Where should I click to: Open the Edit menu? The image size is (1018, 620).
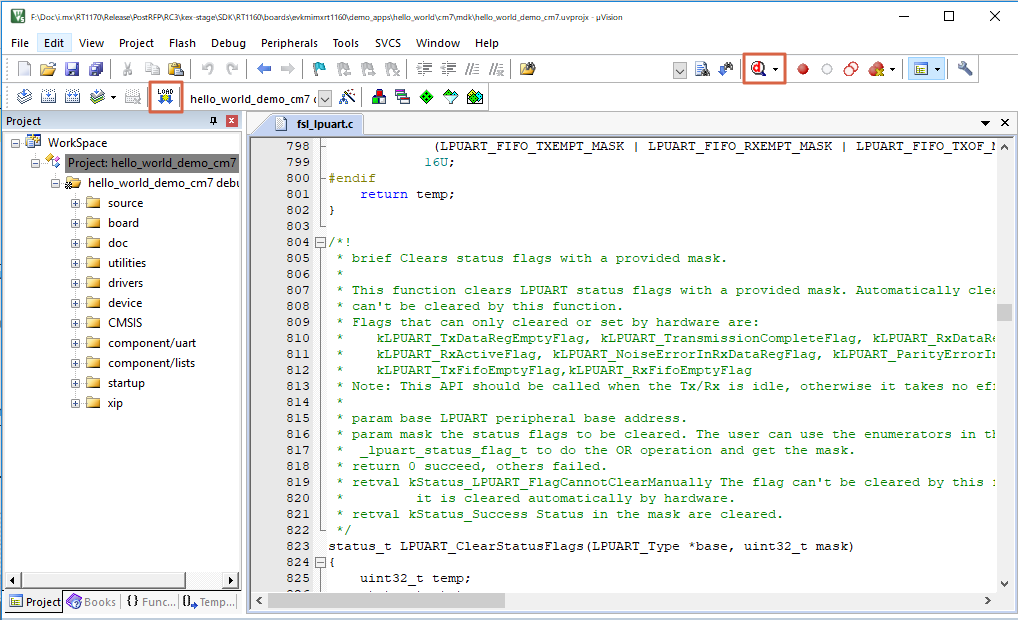pos(54,43)
